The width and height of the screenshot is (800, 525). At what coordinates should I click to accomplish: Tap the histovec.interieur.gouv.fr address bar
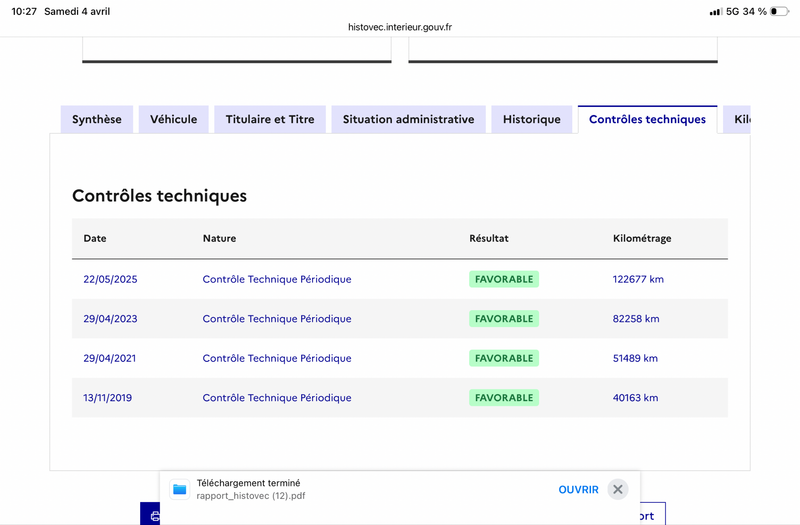coord(400,27)
